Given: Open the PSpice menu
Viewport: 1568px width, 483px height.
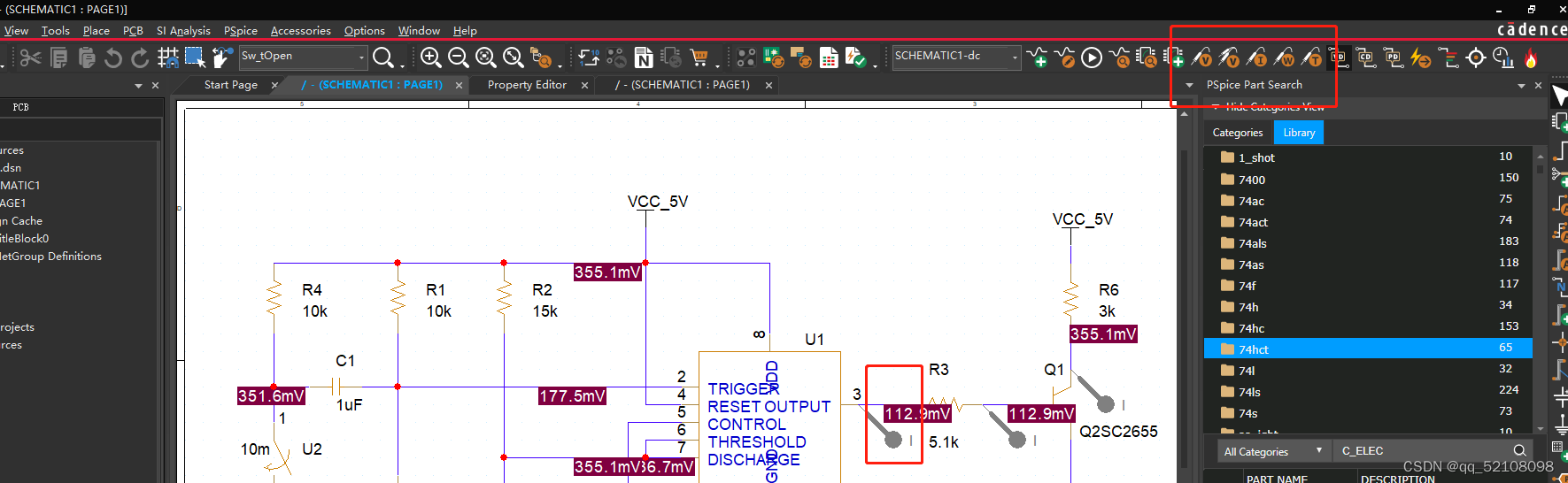Looking at the screenshot, I should pos(240,31).
